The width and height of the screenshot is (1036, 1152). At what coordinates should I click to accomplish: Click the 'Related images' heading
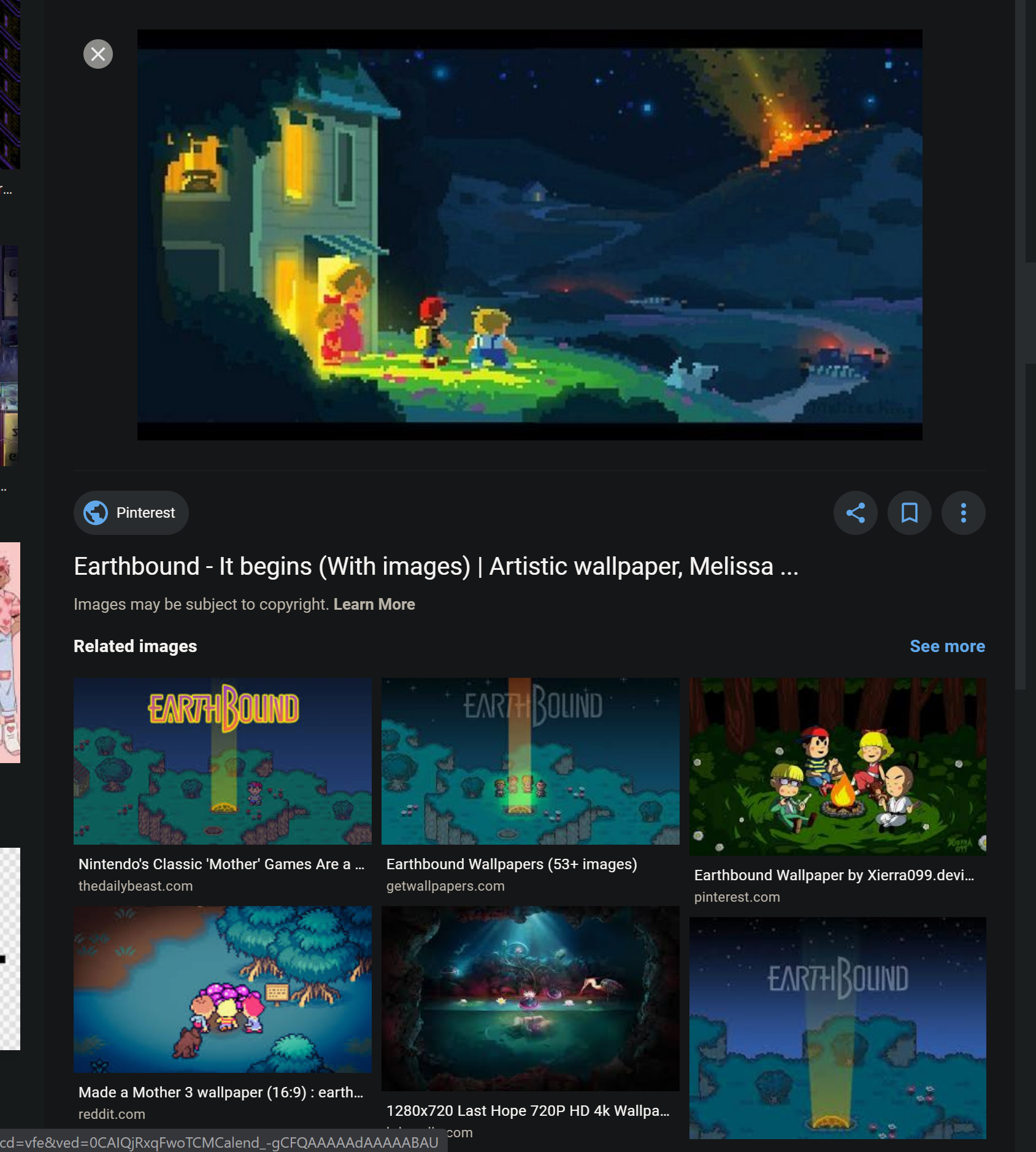point(135,646)
